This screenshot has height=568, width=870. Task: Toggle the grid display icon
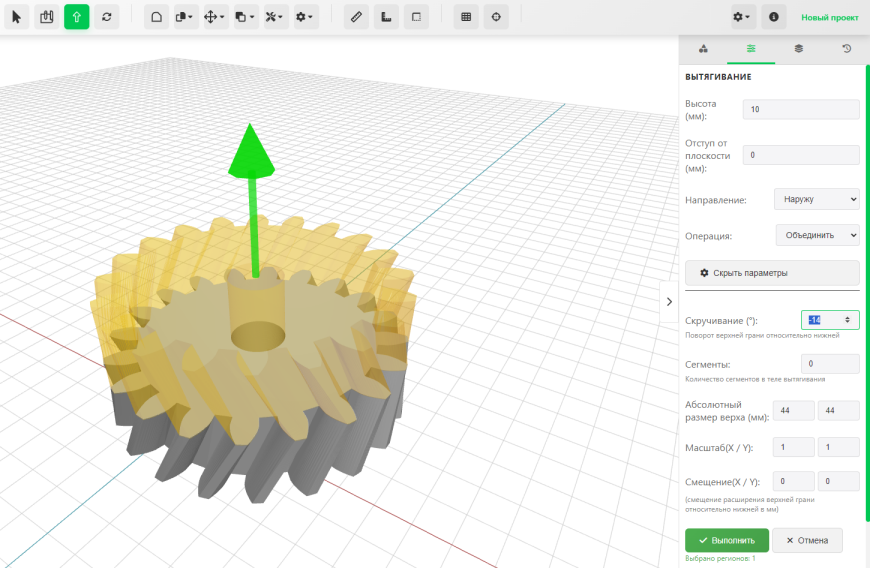tap(466, 17)
